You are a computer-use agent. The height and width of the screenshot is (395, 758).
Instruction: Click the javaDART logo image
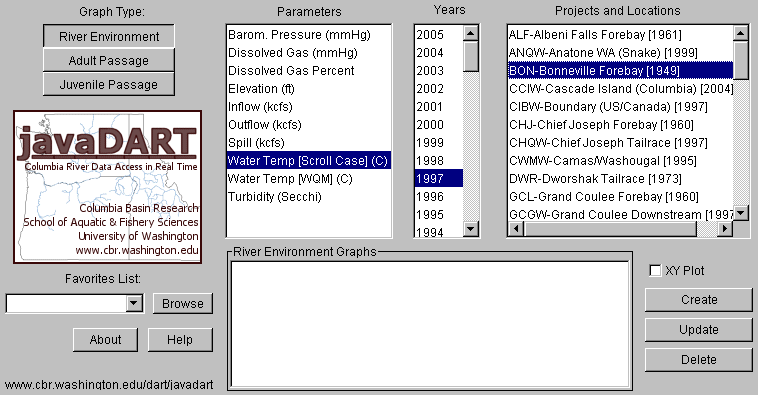(107, 187)
